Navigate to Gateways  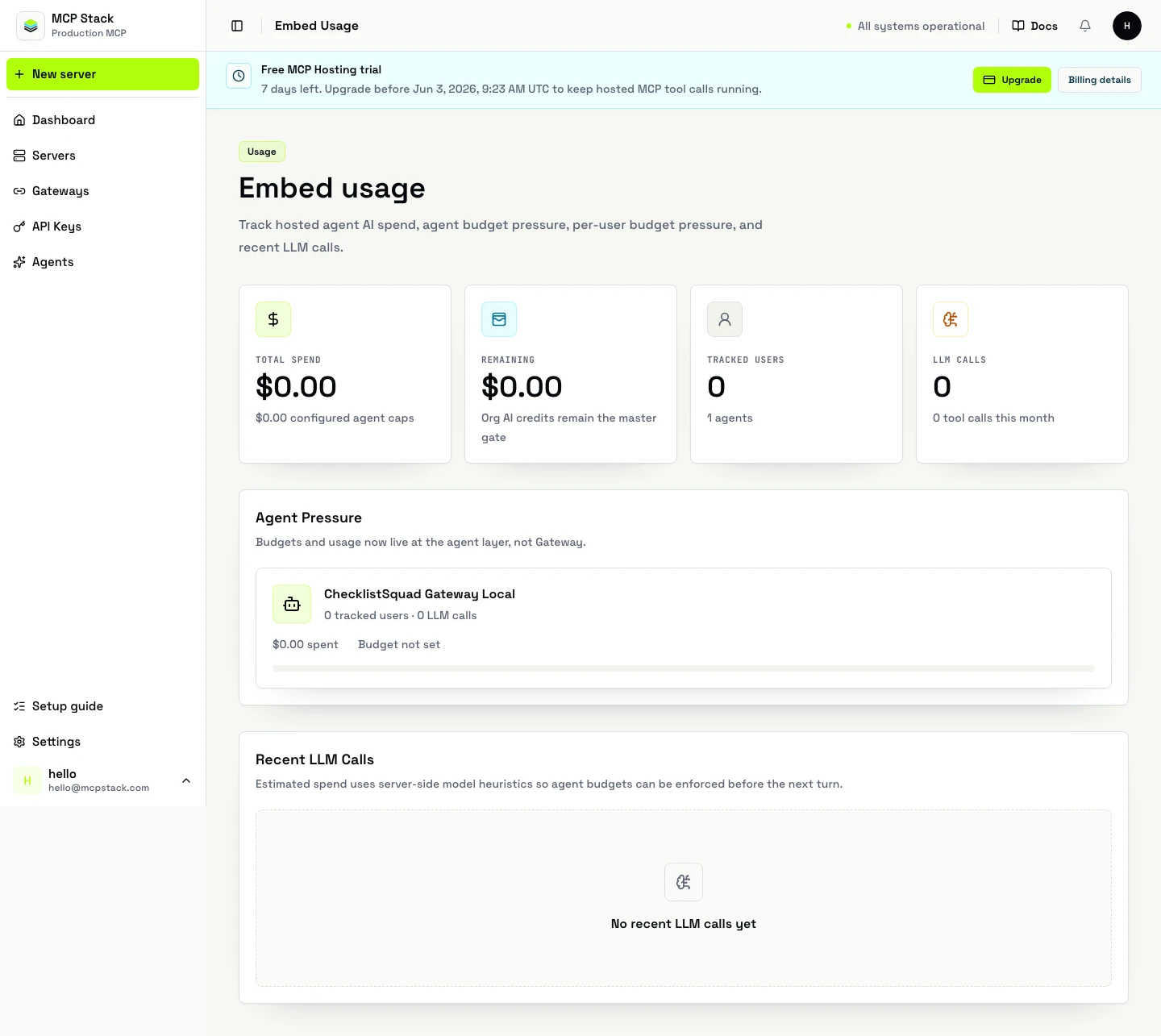tap(103, 191)
